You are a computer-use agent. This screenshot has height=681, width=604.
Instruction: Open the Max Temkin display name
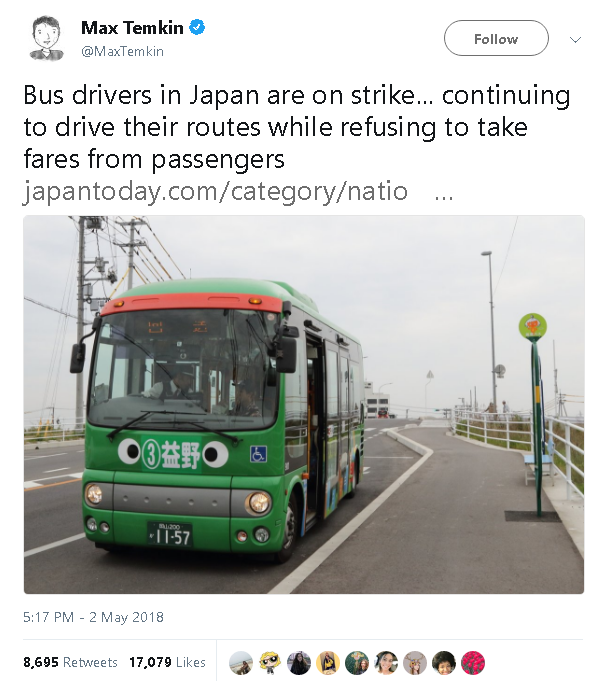point(132,28)
